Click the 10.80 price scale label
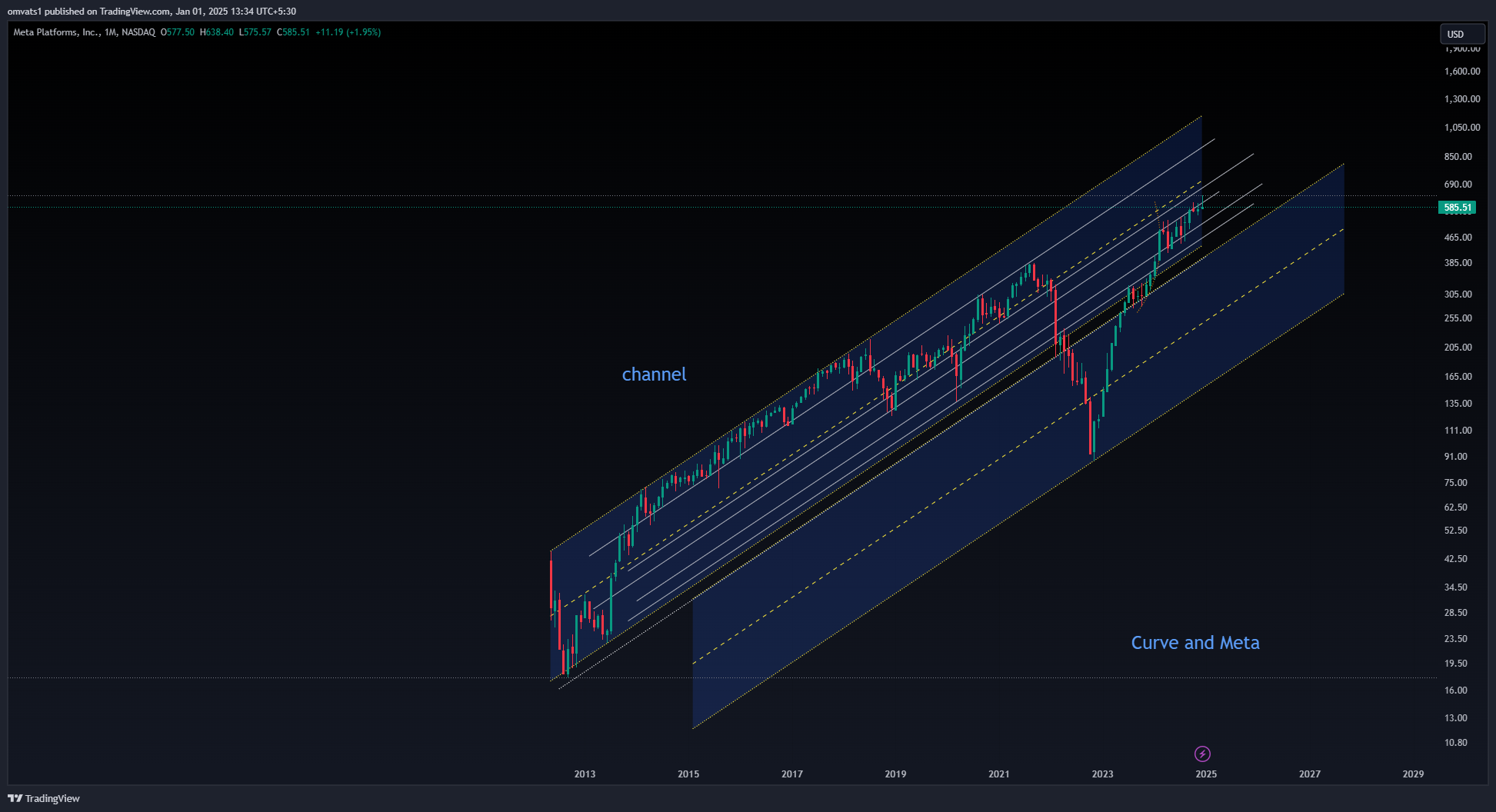This screenshot has height=812, width=1496. 1456,743
